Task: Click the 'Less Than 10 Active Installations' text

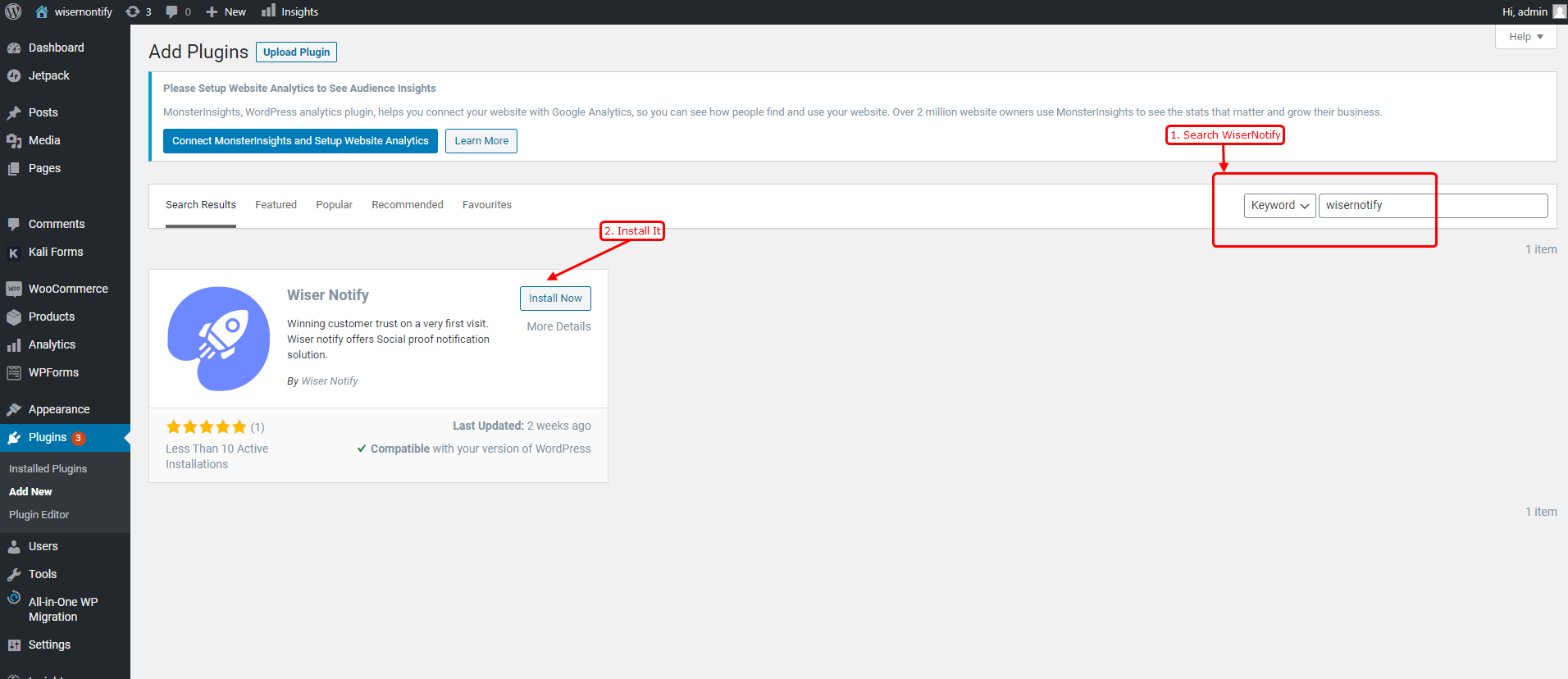Action: pyautogui.click(x=217, y=457)
